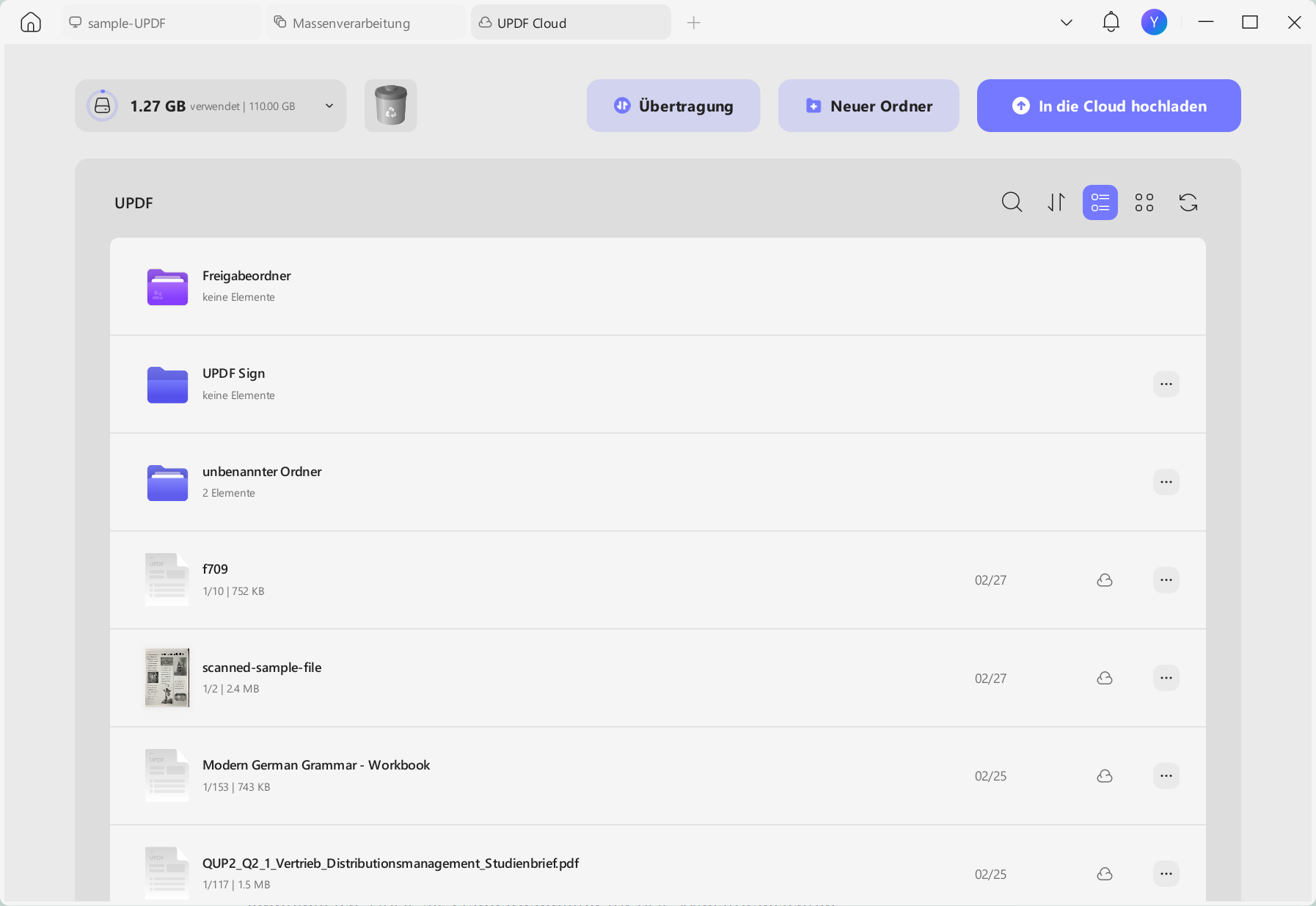Click cloud sync icon for f709

(1105, 580)
